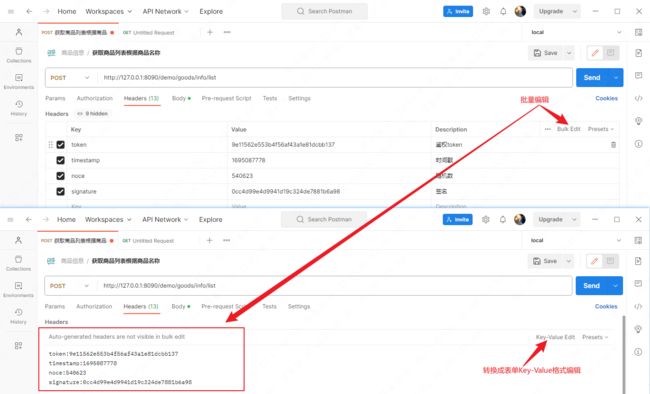This screenshot has width=650, height=394.
Task: Click the Search Postman box in the key-value table window
Action: point(324,12)
